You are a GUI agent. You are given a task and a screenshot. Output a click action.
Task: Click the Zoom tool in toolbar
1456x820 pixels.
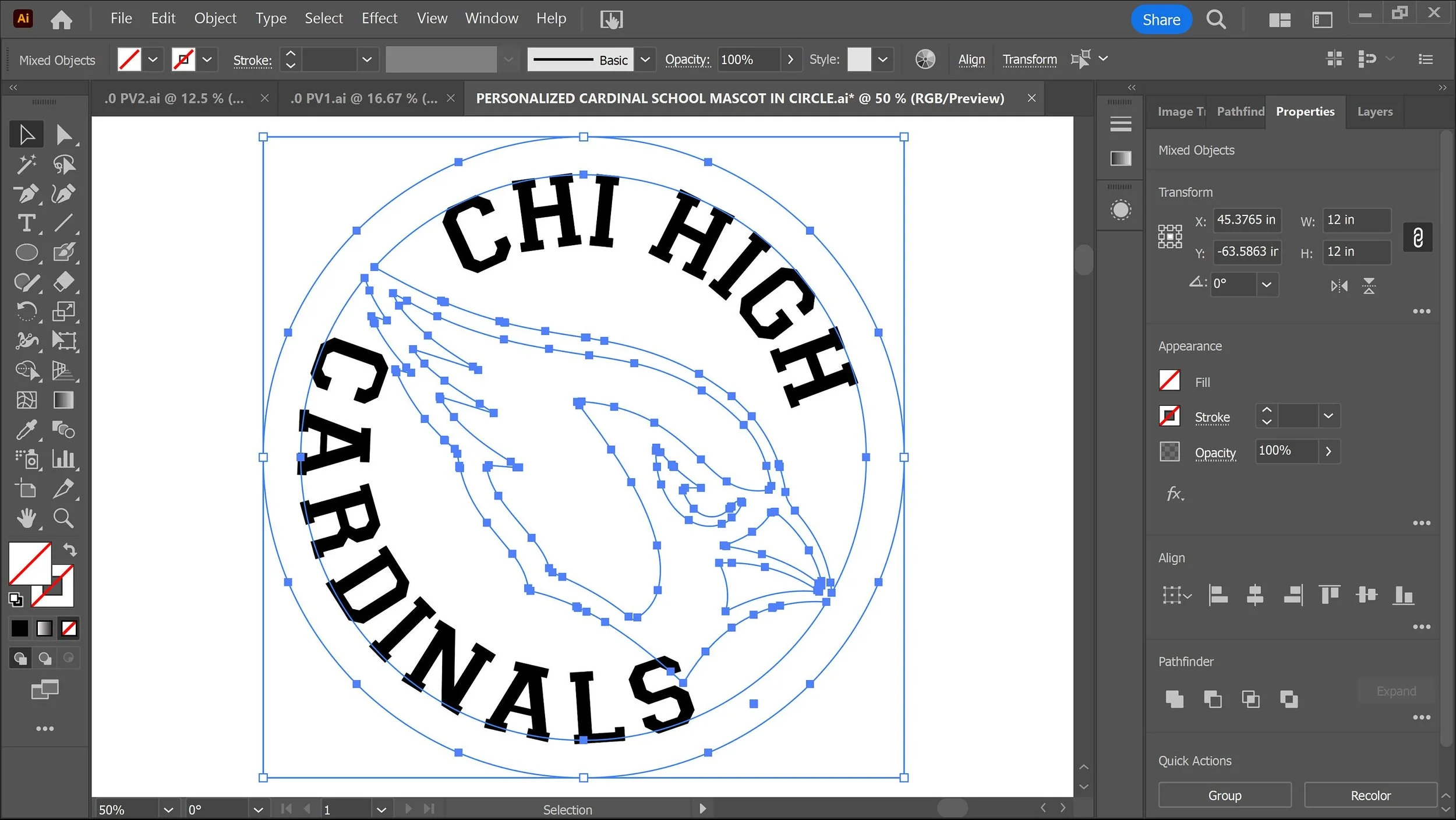63,518
